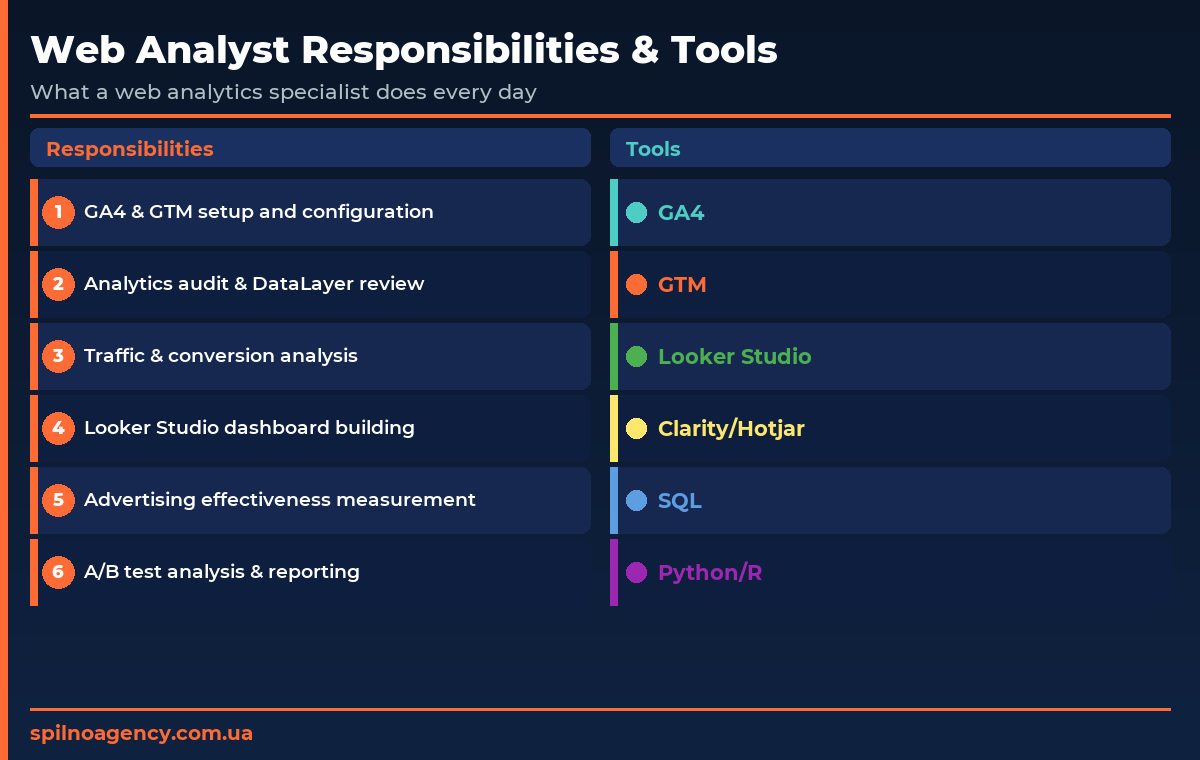Viewport: 1200px width, 760px height.
Task: Select the Responsibilities column header
Action: (x=310, y=148)
